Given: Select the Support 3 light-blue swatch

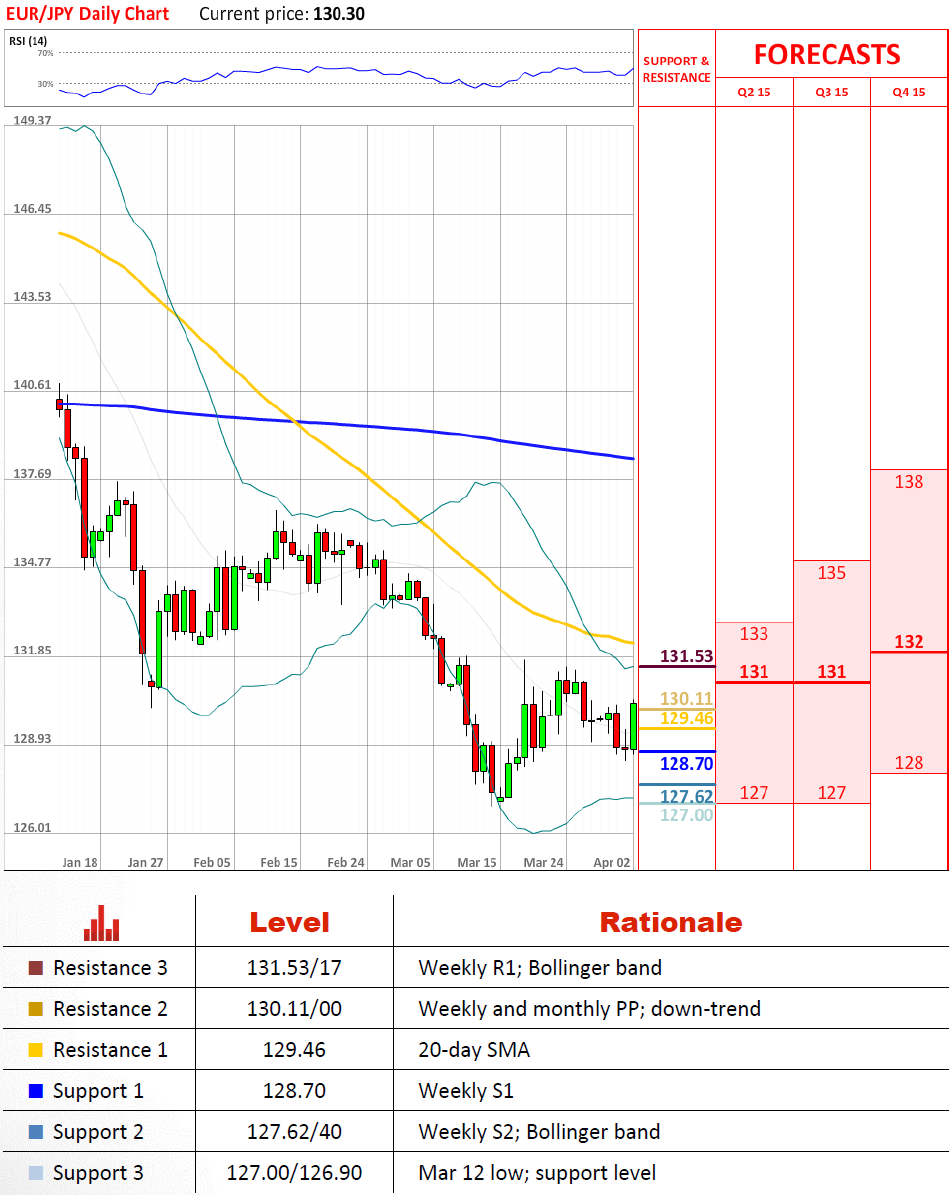Looking at the screenshot, I should [36, 1173].
